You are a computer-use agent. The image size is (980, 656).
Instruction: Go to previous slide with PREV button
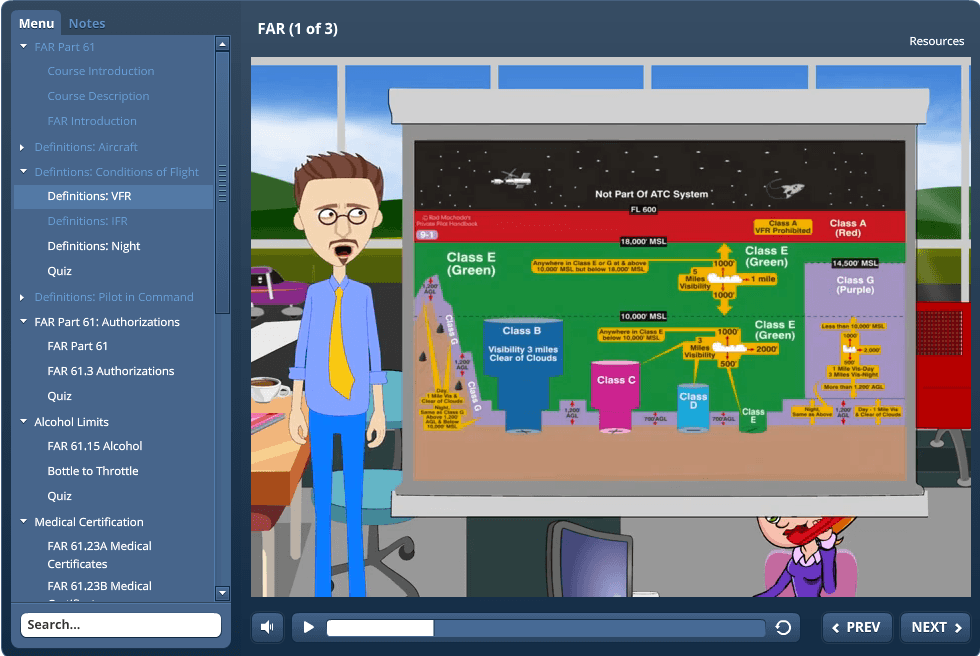857,627
